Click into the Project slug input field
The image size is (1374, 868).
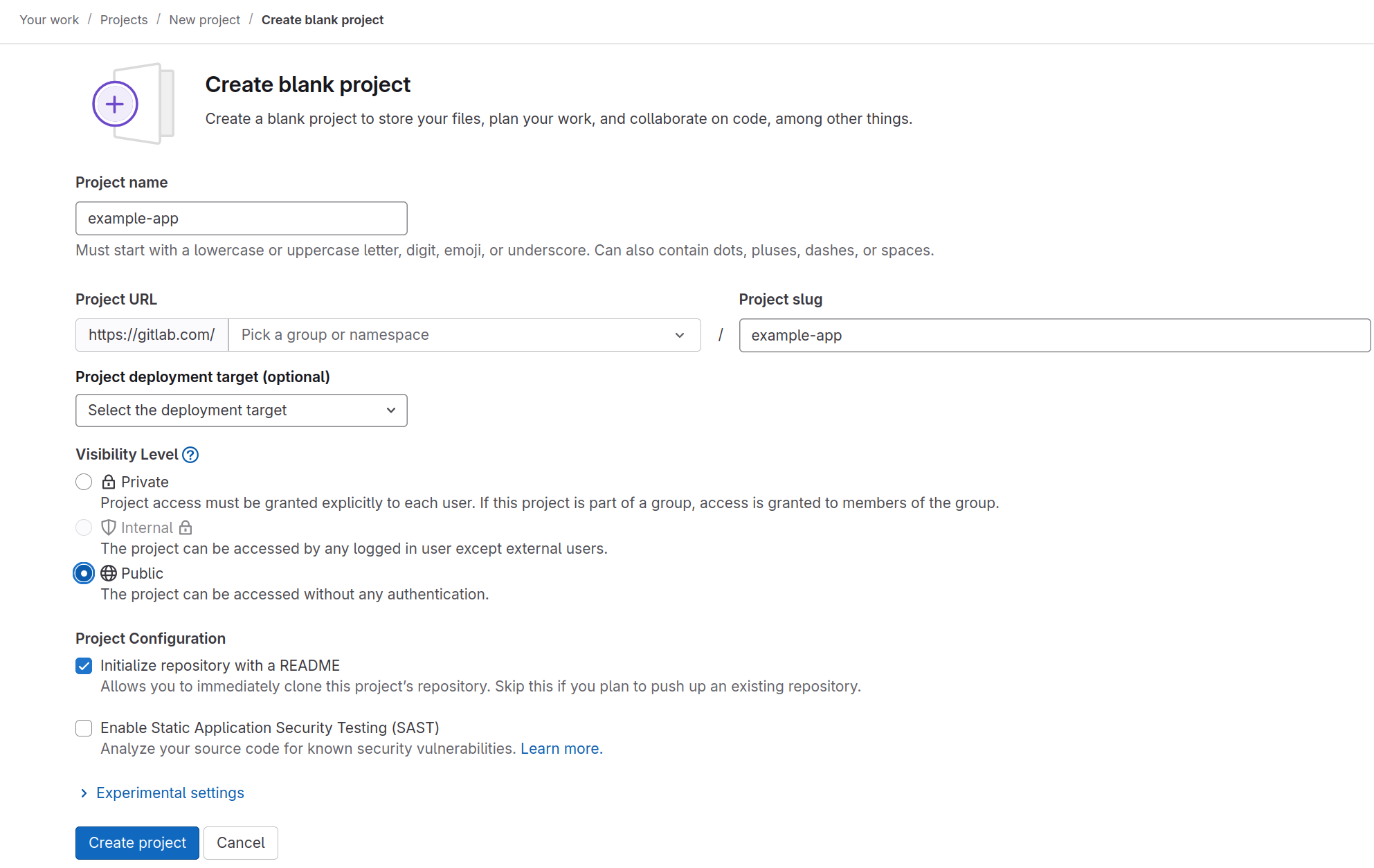(1054, 336)
